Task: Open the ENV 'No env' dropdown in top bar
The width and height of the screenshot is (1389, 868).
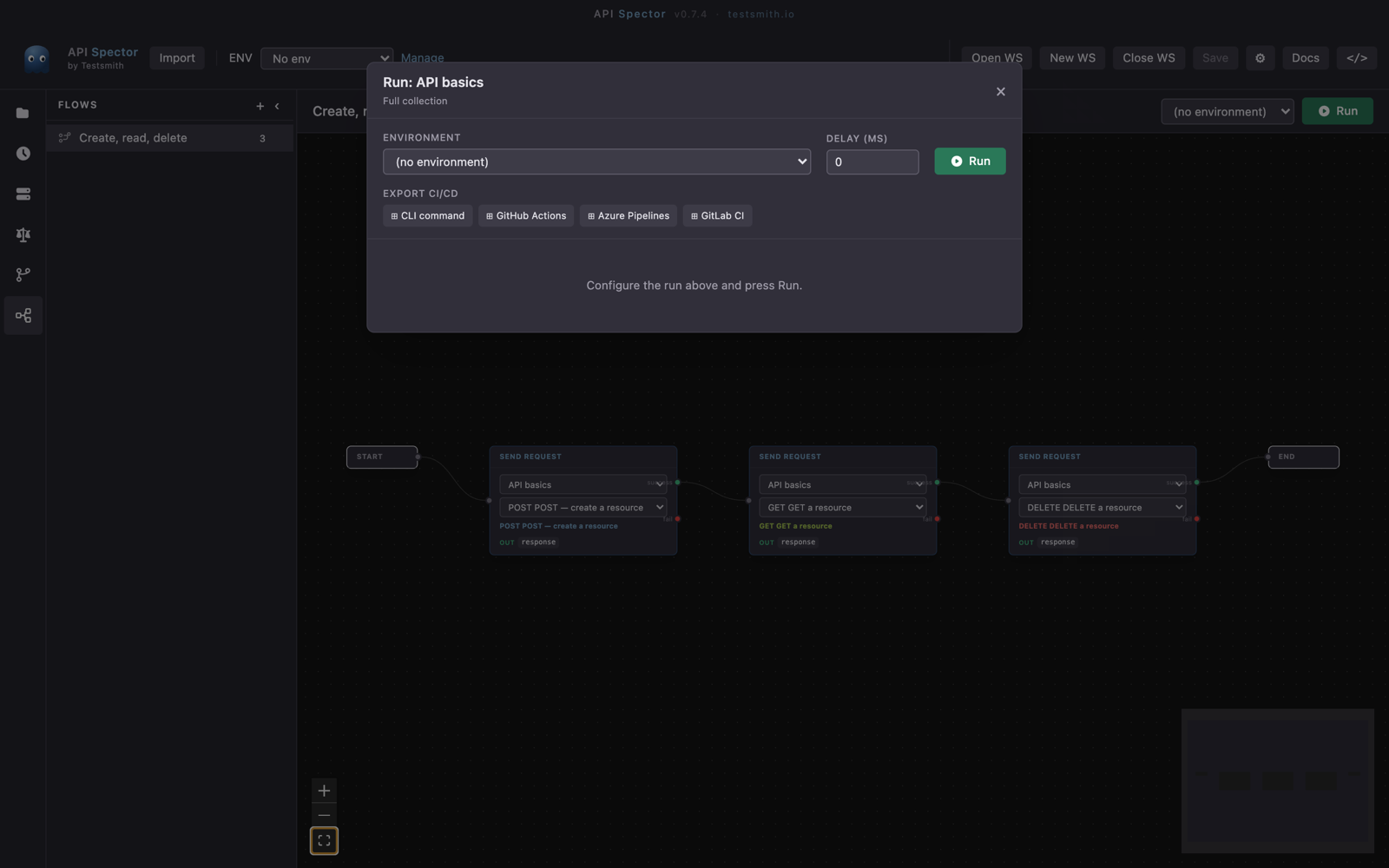Action: point(326,58)
